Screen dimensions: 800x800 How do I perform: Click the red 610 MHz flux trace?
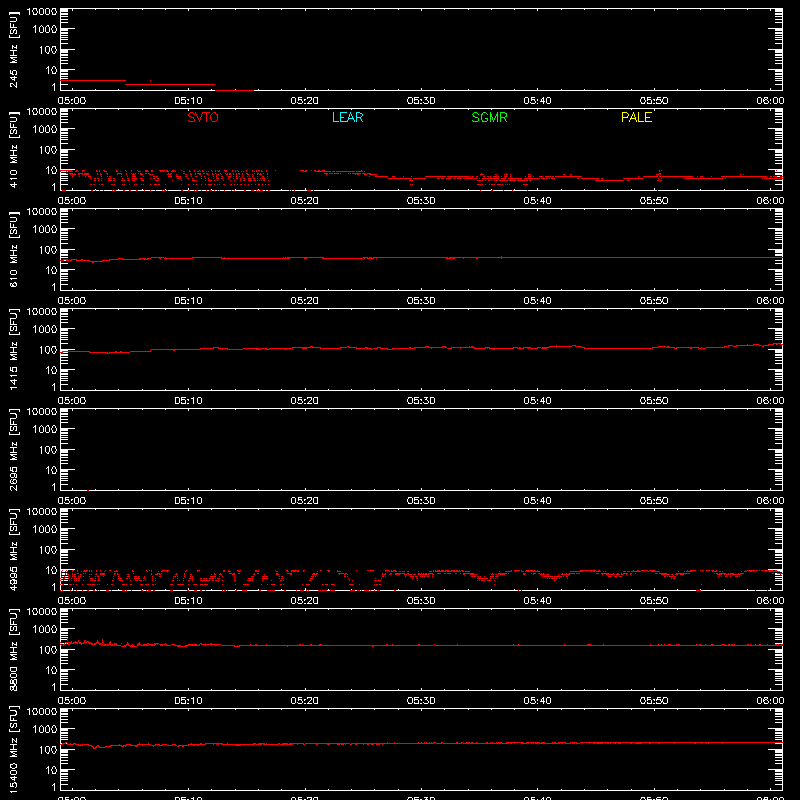[x=421, y=258]
